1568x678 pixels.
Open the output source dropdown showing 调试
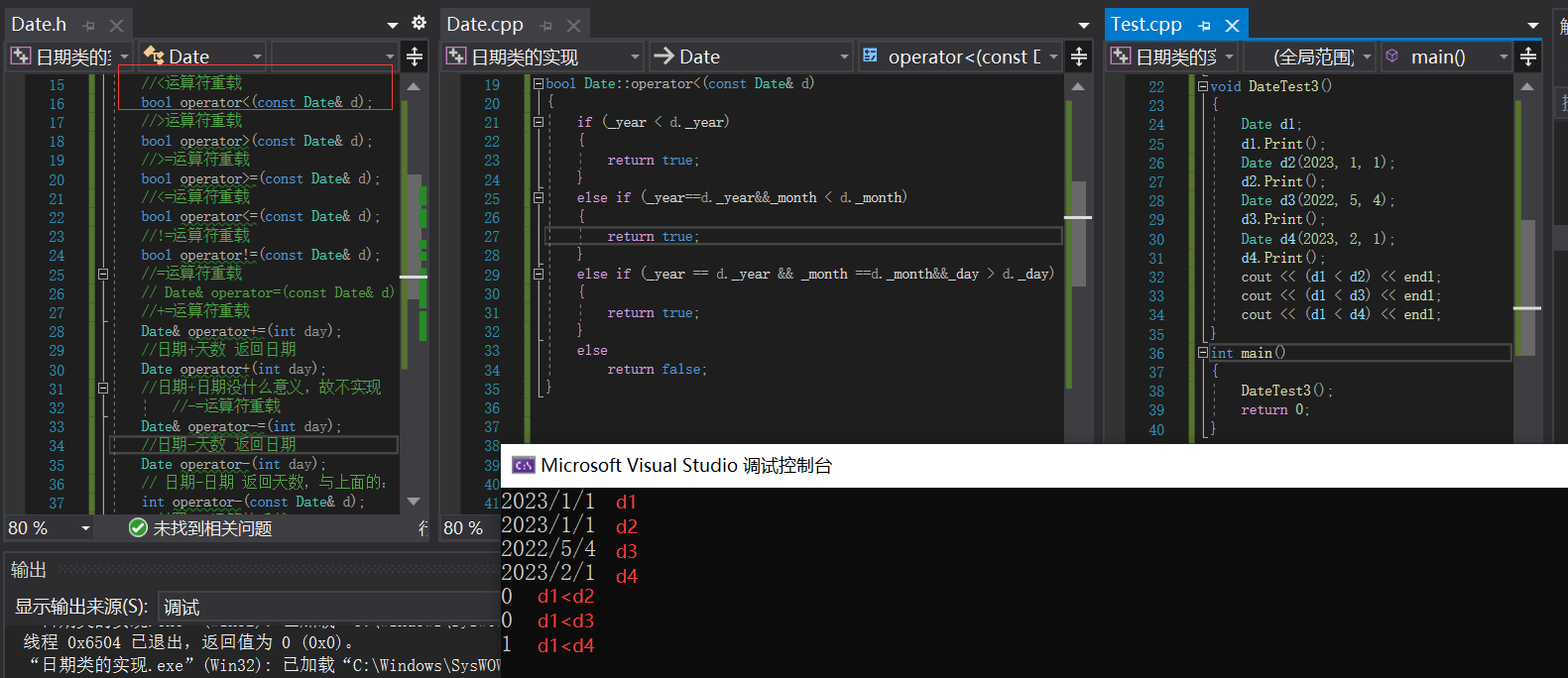(329, 607)
